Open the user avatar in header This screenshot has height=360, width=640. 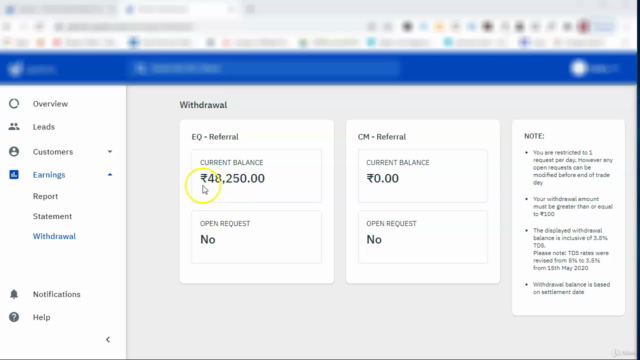578,68
